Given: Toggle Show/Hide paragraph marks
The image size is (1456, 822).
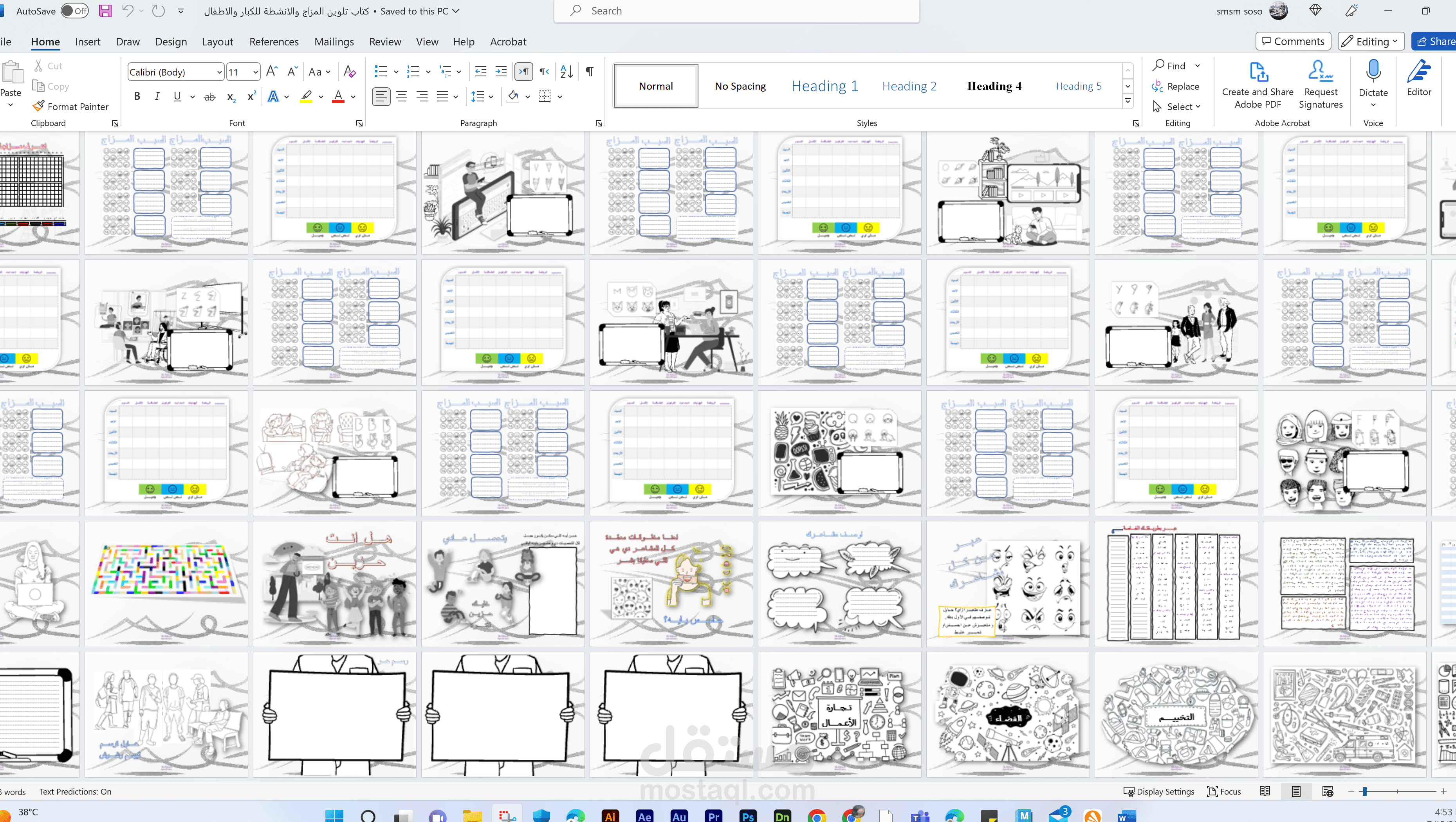Looking at the screenshot, I should [589, 72].
